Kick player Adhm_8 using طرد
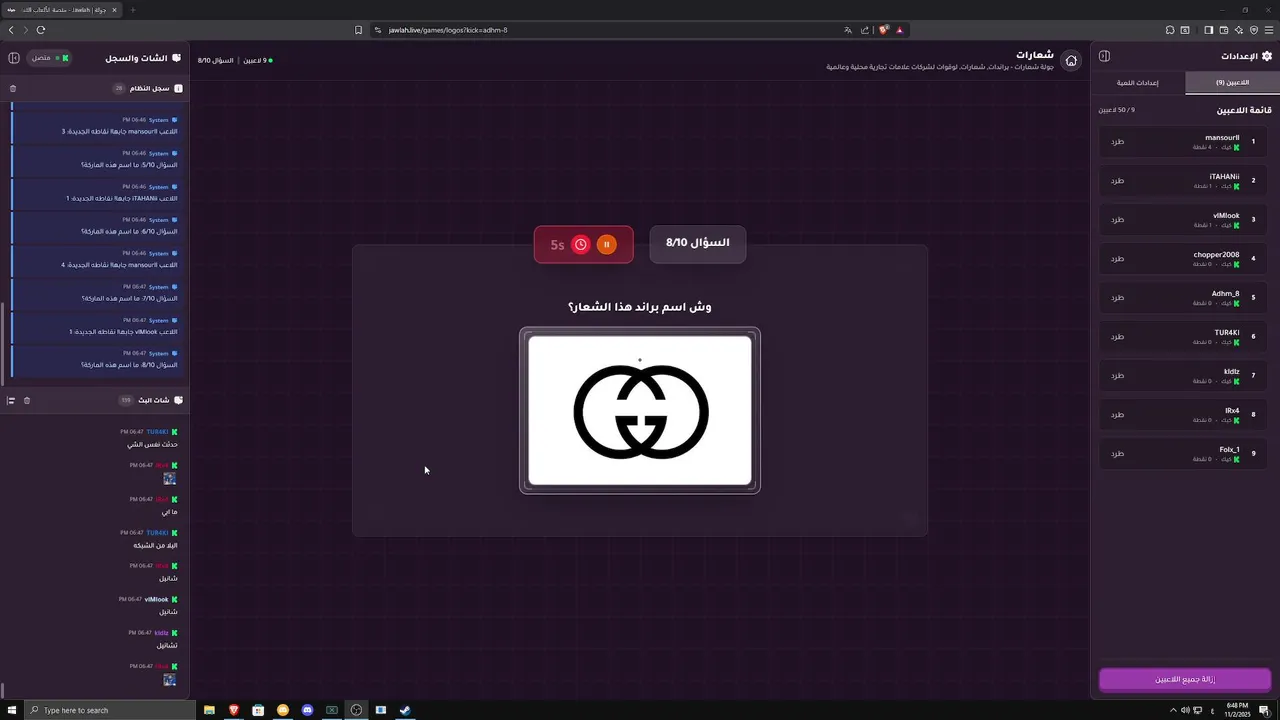The width and height of the screenshot is (1280, 720). click(1118, 297)
